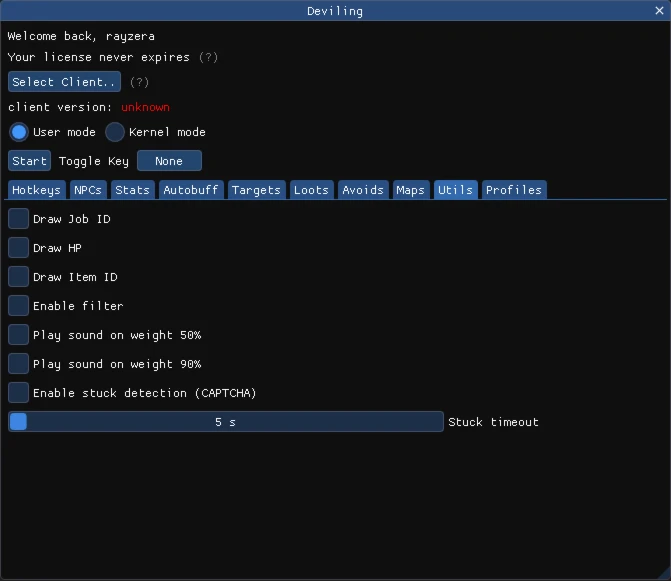This screenshot has width=671, height=581.
Task: Go to the Profiles tab
Action: (514, 190)
